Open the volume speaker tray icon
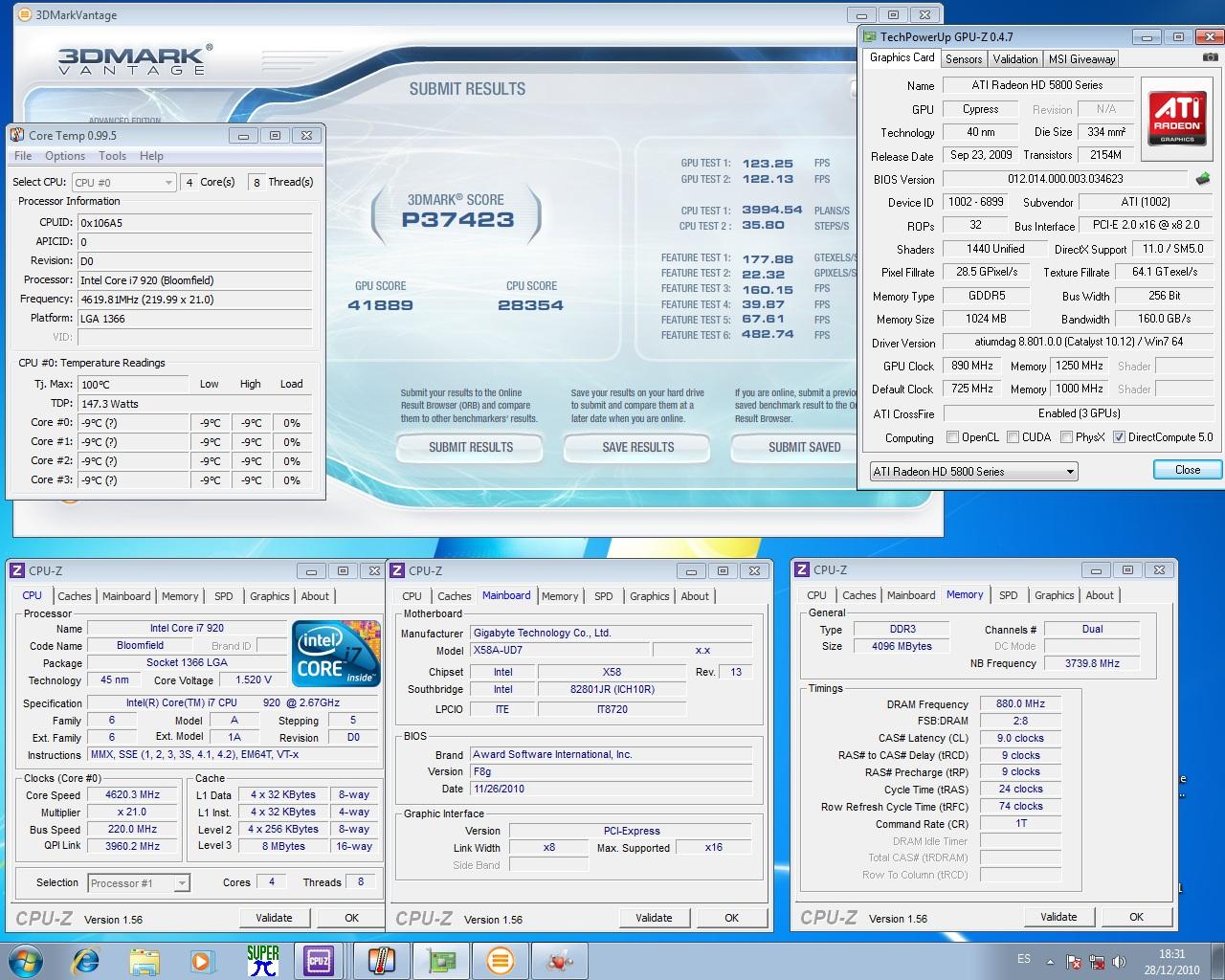The width and height of the screenshot is (1225, 980). point(1117,962)
